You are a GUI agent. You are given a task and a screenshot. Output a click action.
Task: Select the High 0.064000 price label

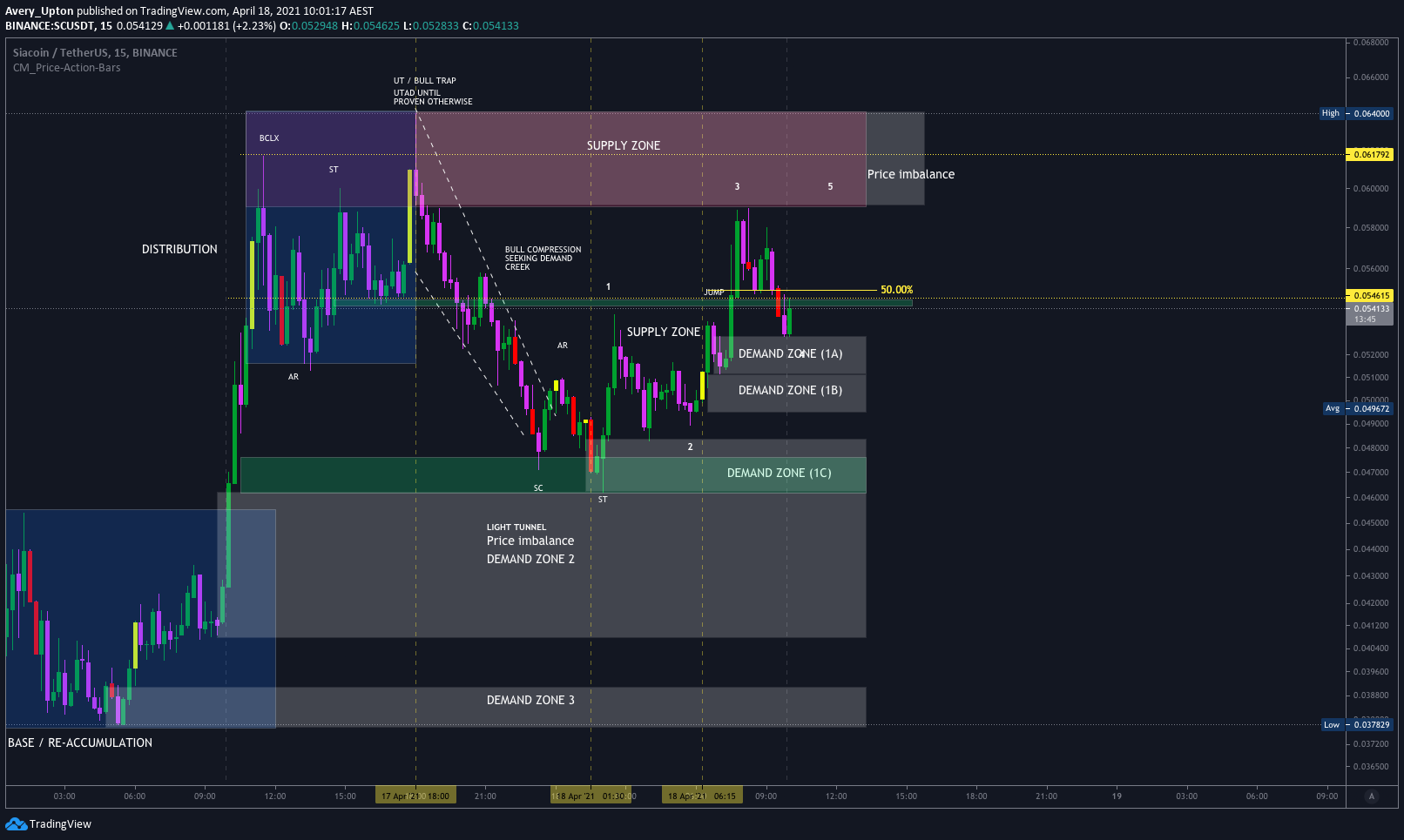(x=1356, y=113)
